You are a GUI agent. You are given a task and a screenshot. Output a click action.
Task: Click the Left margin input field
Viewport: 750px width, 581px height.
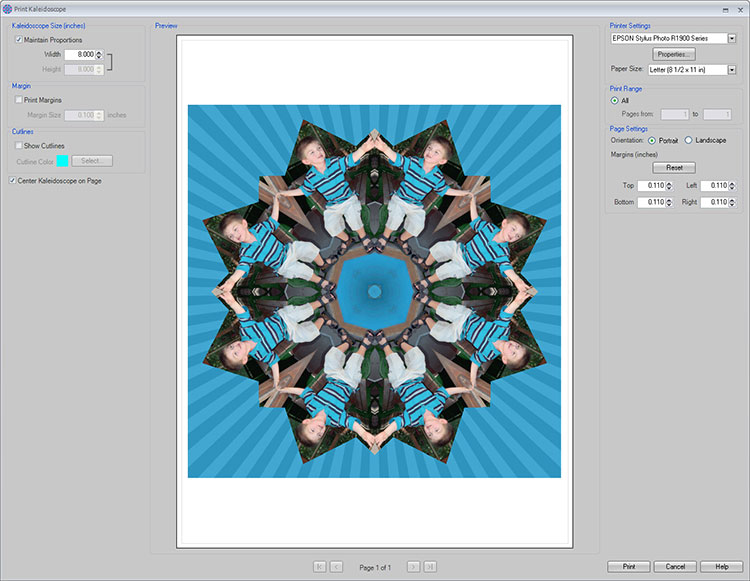pos(715,186)
